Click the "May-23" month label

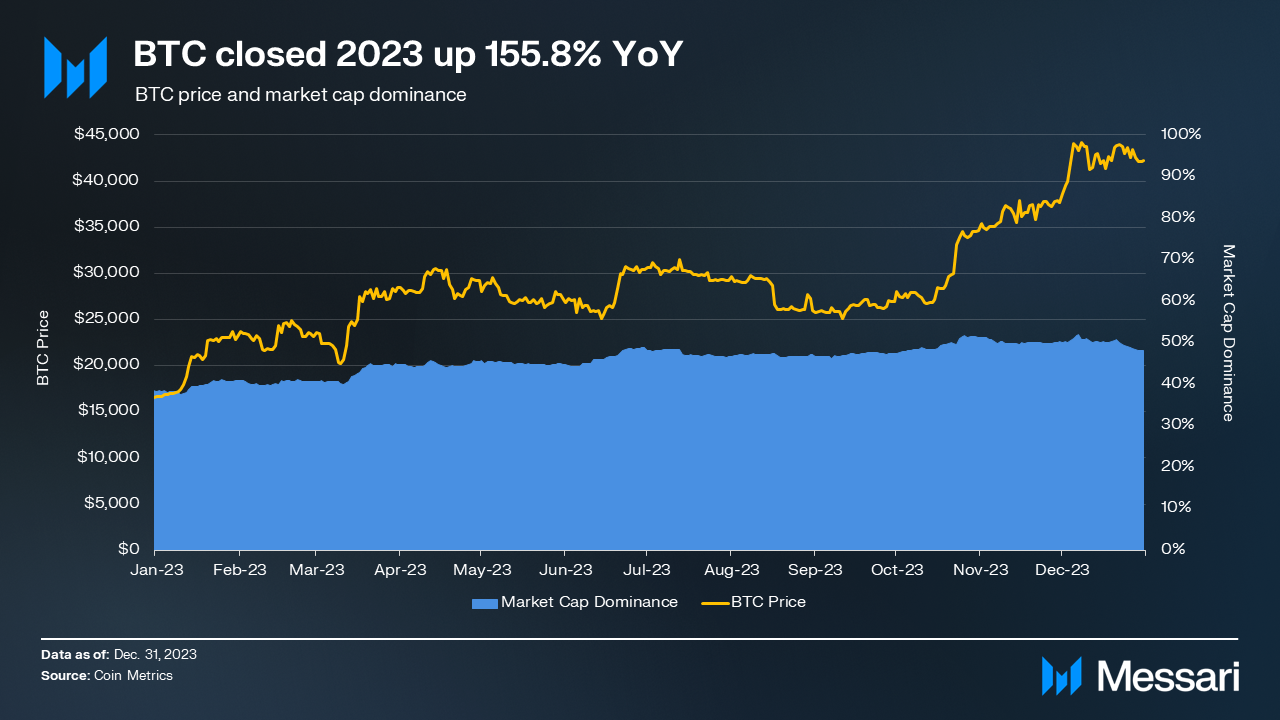tap(481, 570)
